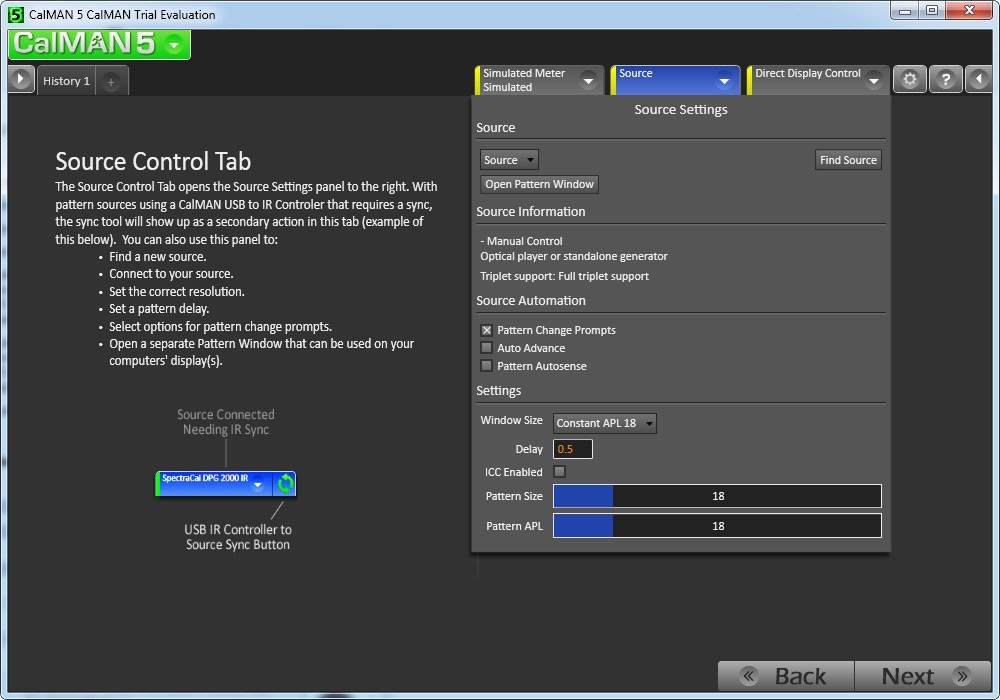Collapse right panel with left arrow icon
This screenshot has width=1000, height=700.
point(978,80)
